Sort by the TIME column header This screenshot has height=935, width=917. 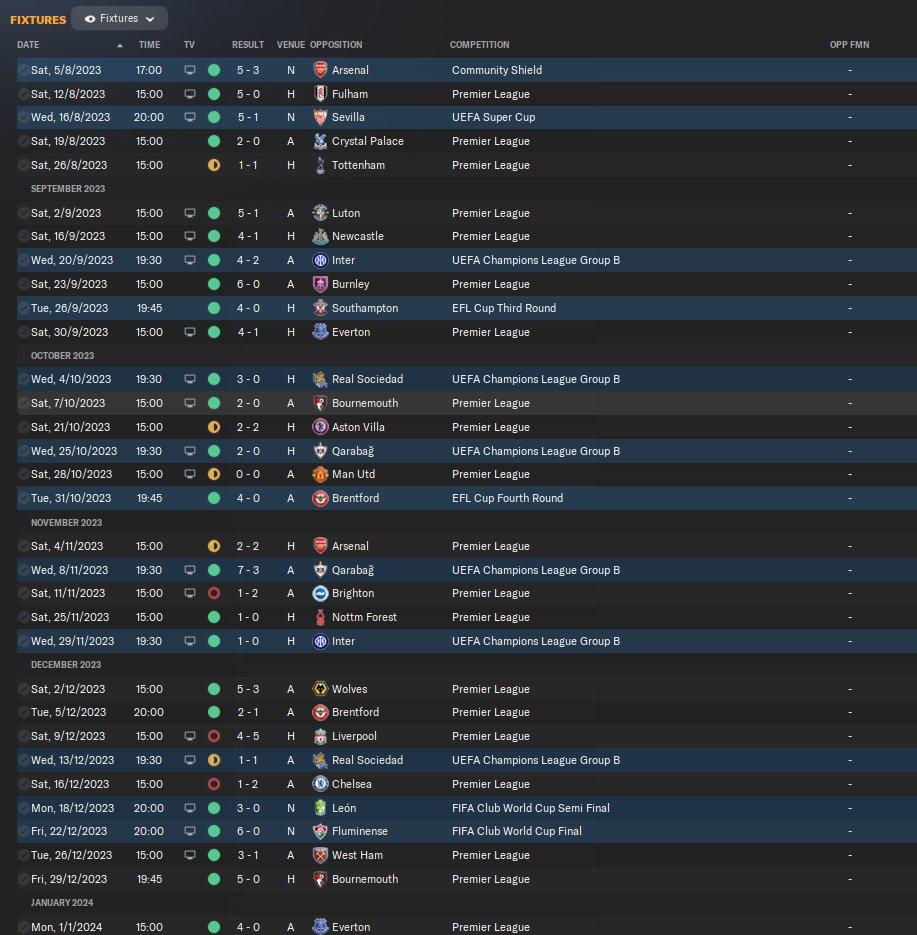pyautogui.click(x=149, y=45)
